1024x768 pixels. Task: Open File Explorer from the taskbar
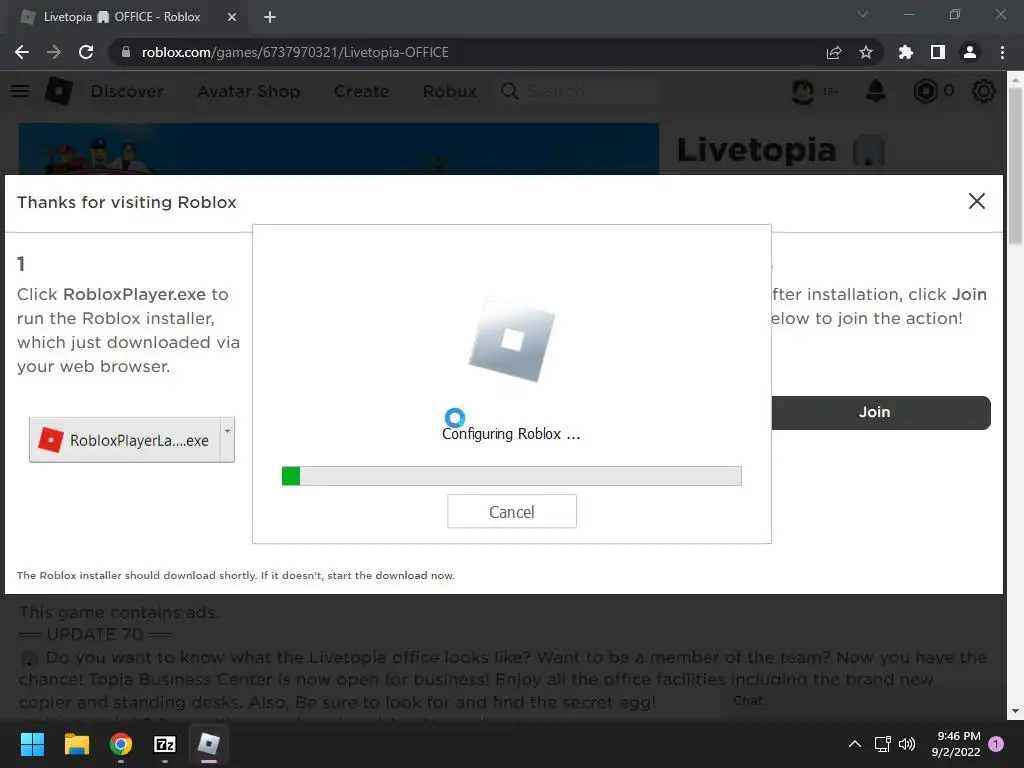click(76, 744)
